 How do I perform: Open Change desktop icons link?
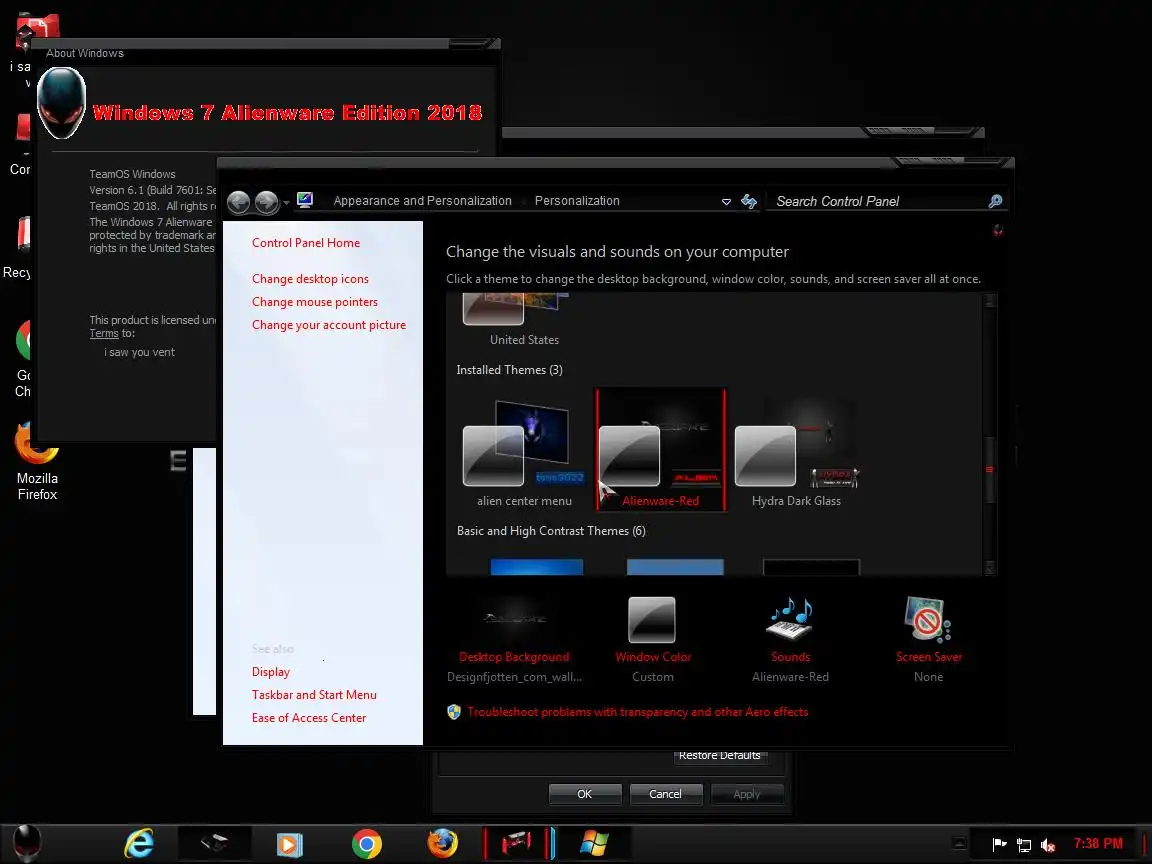tap(310, 278)
